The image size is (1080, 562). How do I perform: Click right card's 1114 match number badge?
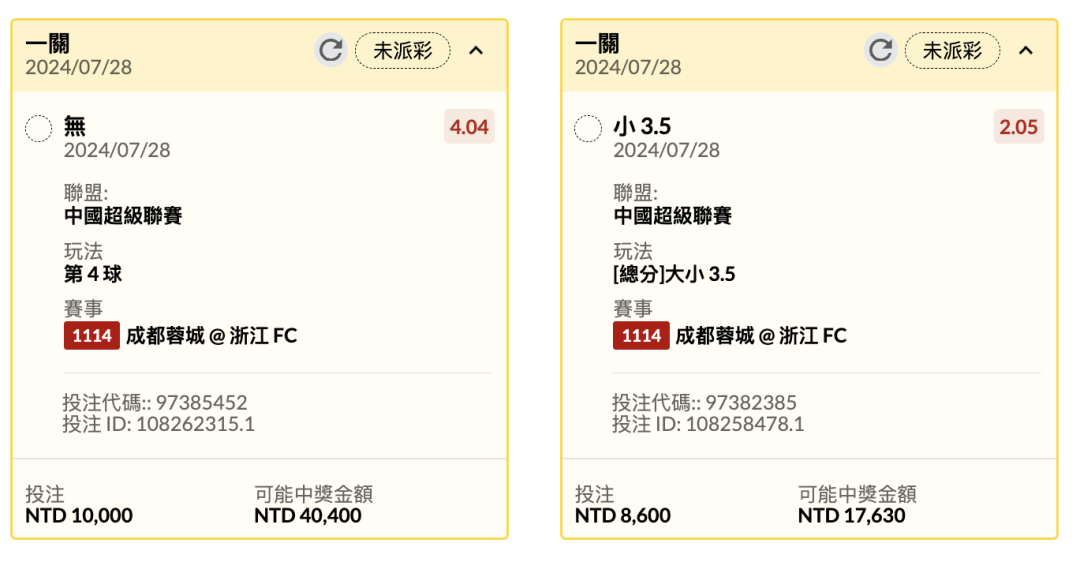pos(641,336)
